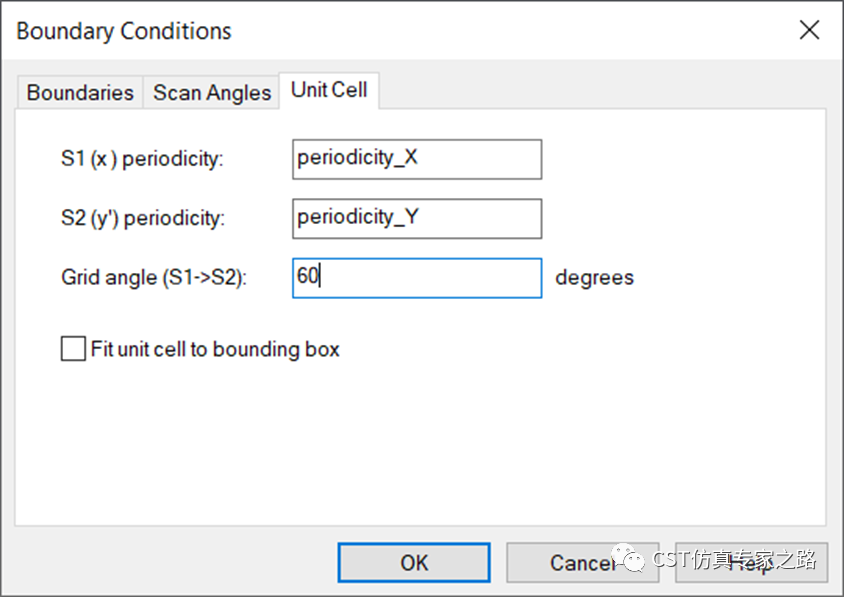Select the Unit Cell tab
The width and height of the screenshot is (844, 597).
(329, 90)
